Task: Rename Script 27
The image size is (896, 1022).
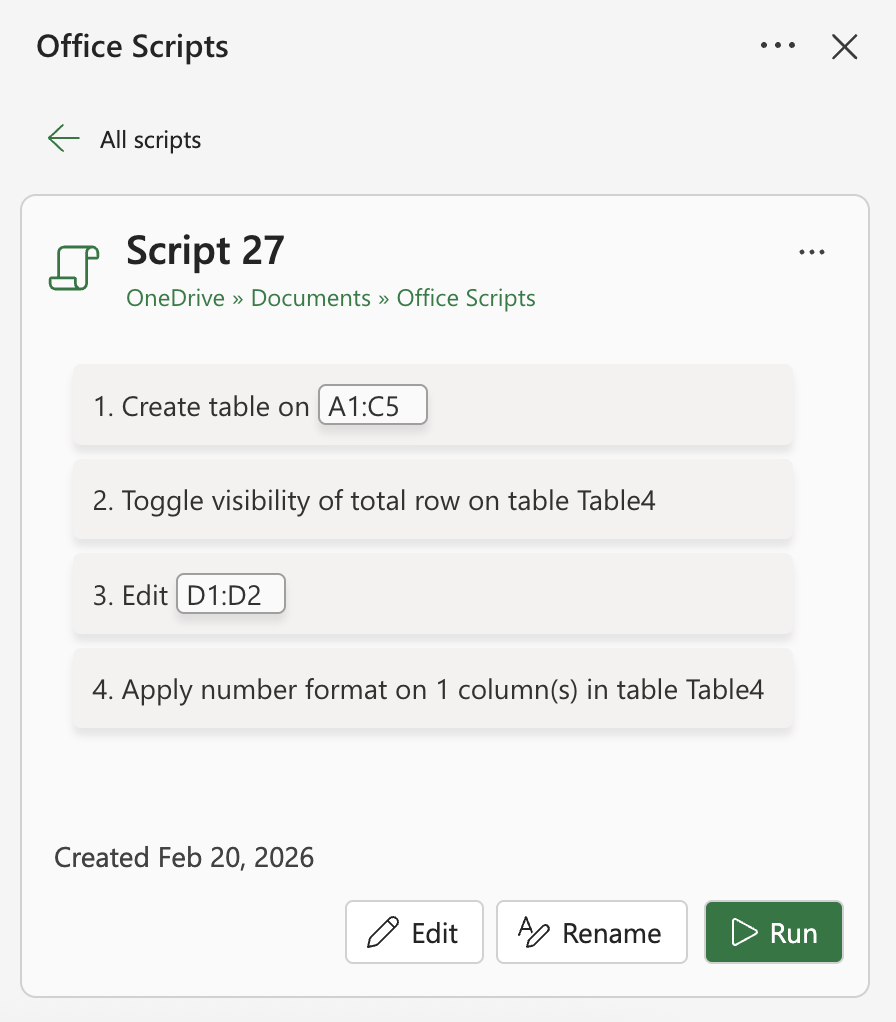Action: tap(591, 932)
